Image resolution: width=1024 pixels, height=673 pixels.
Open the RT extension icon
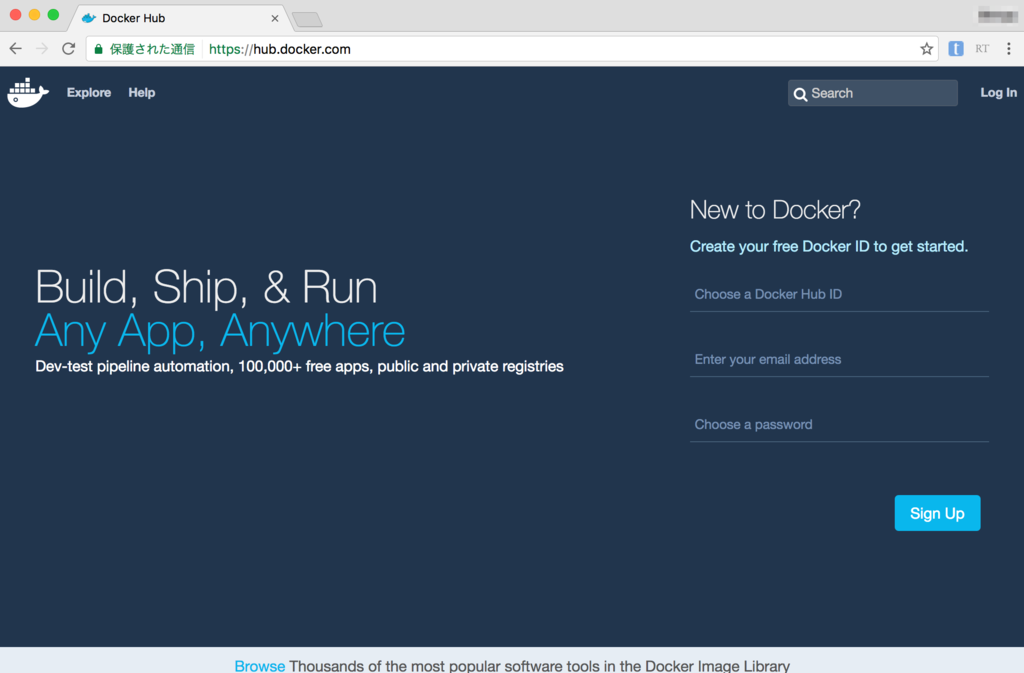click(982, 49)
